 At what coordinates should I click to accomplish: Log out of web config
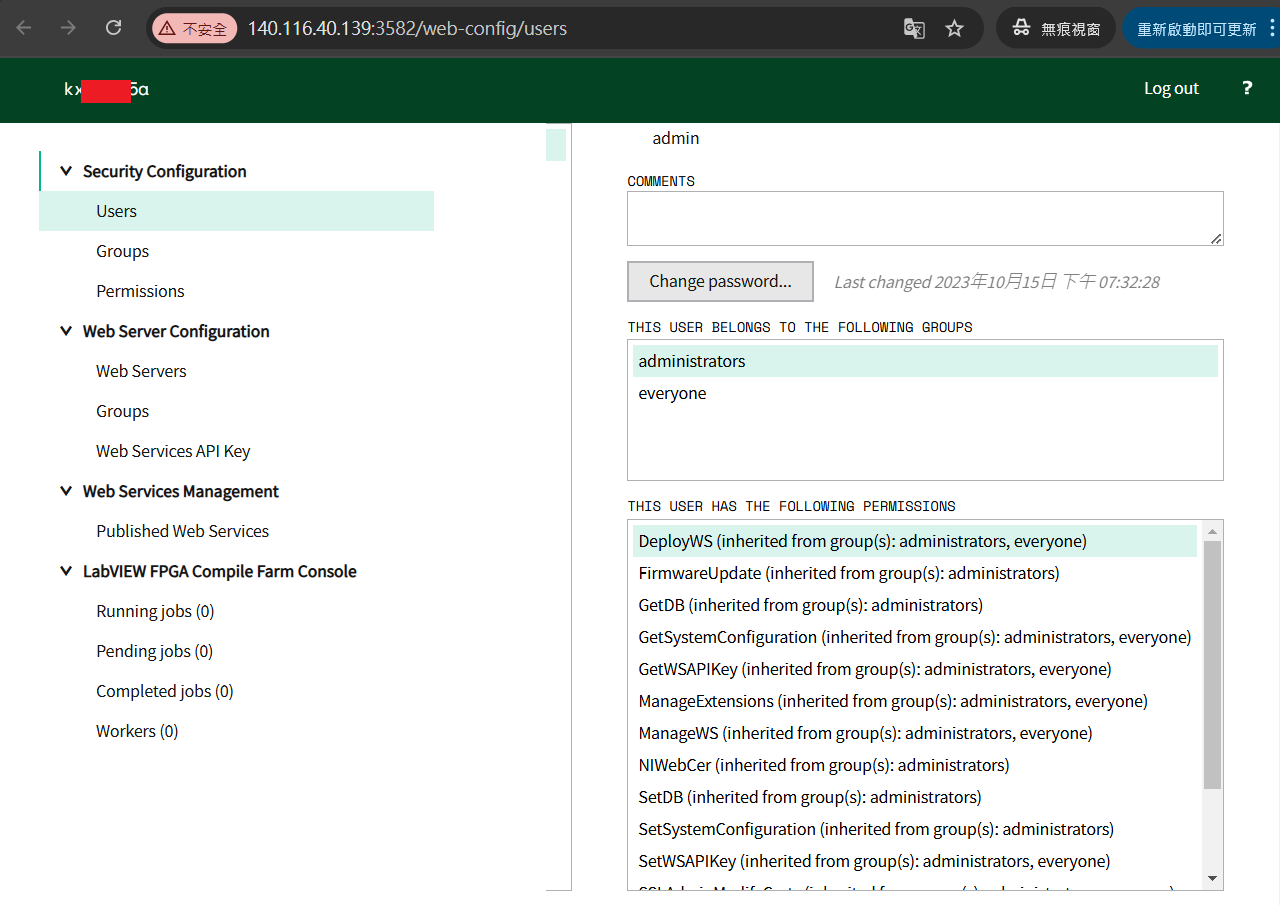tap(1171, 88)
